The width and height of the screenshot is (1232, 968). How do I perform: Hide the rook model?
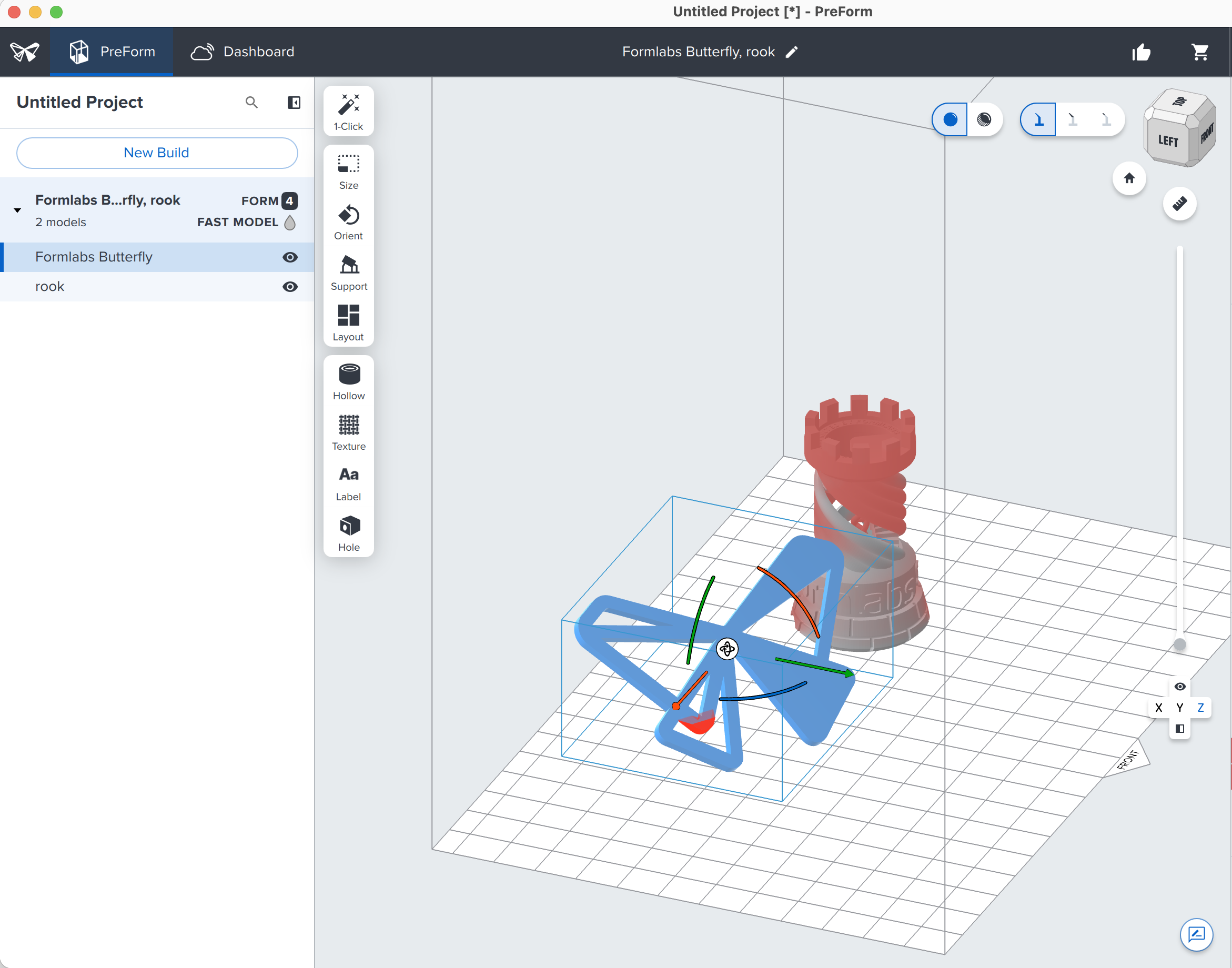point(290,287)
